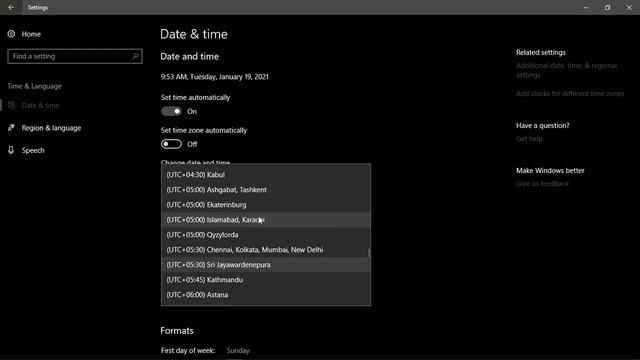Choose (UTC+05:00) Ekaterinburg time zone
The height and width of the screenshot is (360, 640).
pos(266,205)
